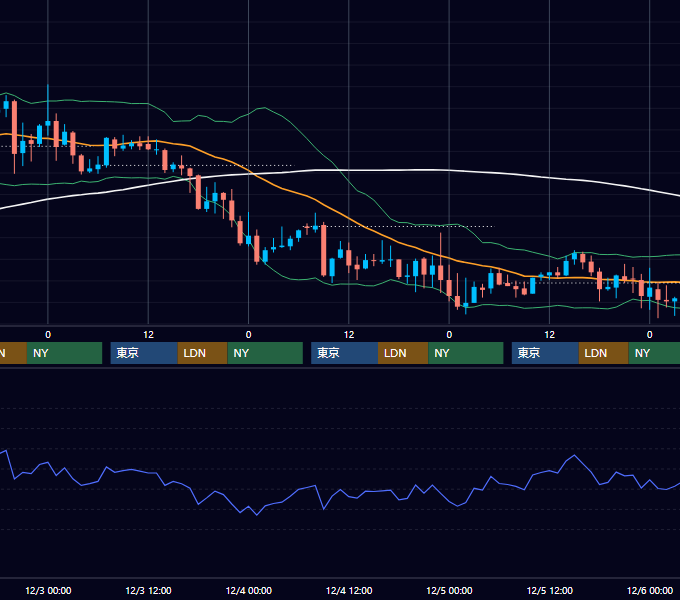The height and width of the screenshot is (600, 680).
Task: Click the 12/3 12:00 date label
Action: [x=148, y=590]
